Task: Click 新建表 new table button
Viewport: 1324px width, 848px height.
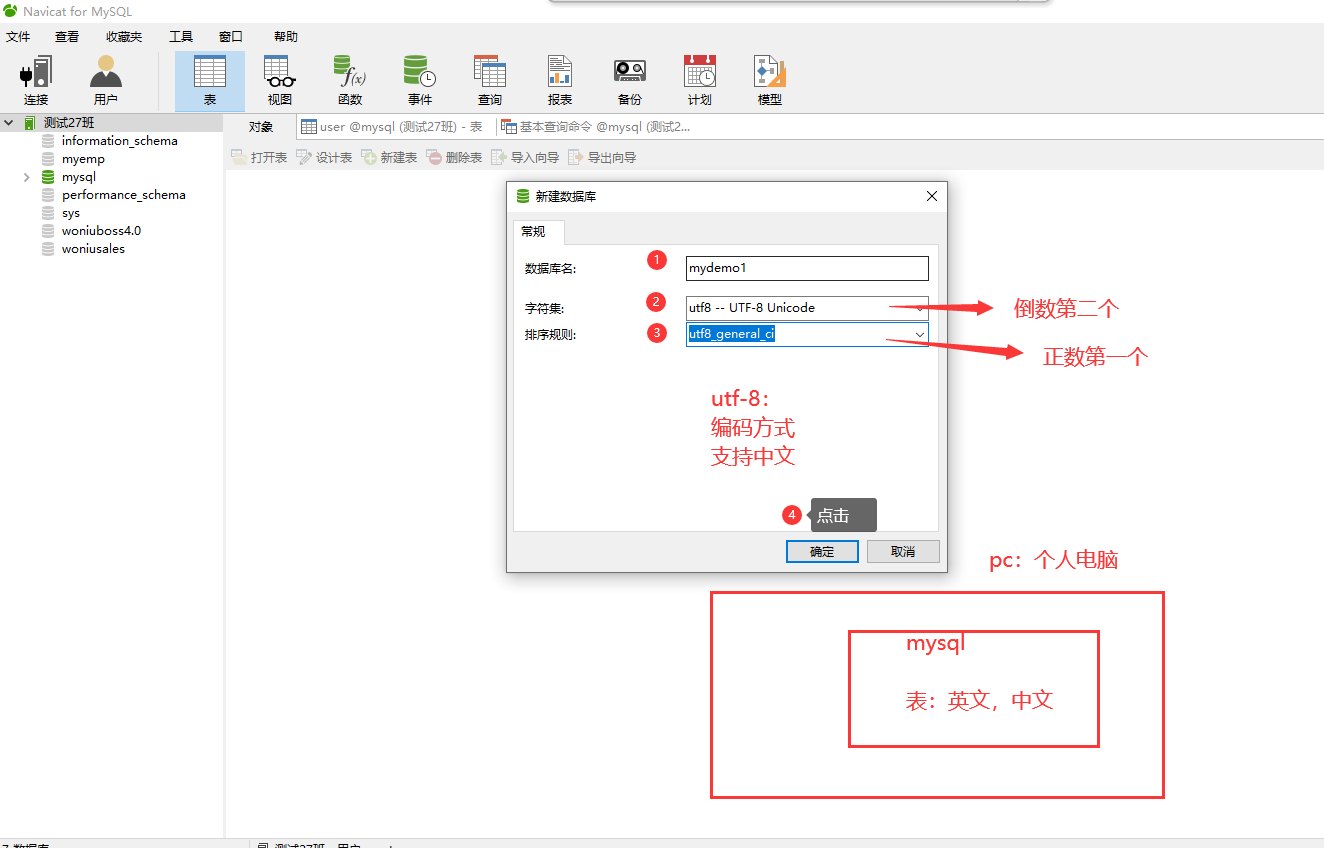Action: click(x=389, y=157)
